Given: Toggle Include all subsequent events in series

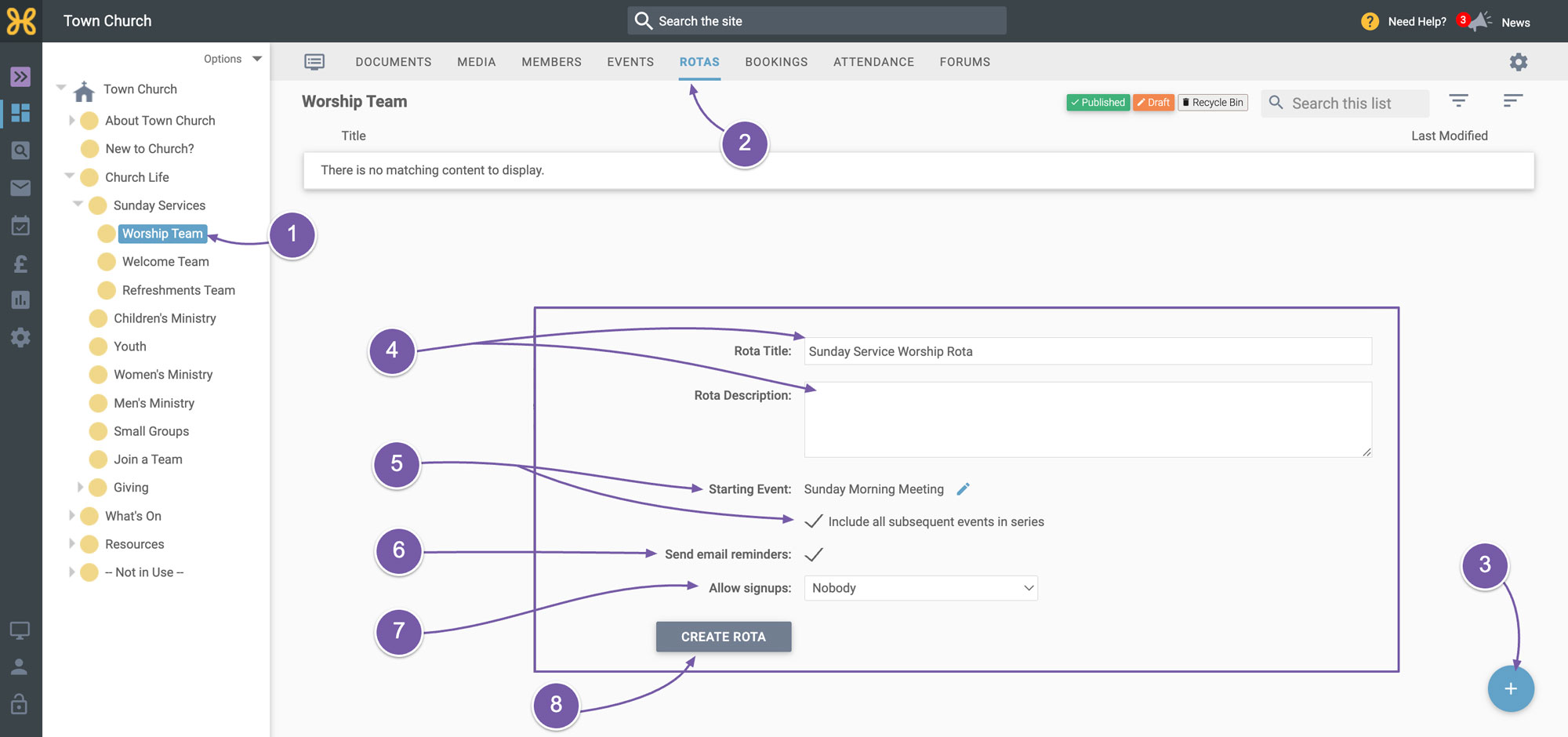Looking at the screenshot, I should point(814,522).
